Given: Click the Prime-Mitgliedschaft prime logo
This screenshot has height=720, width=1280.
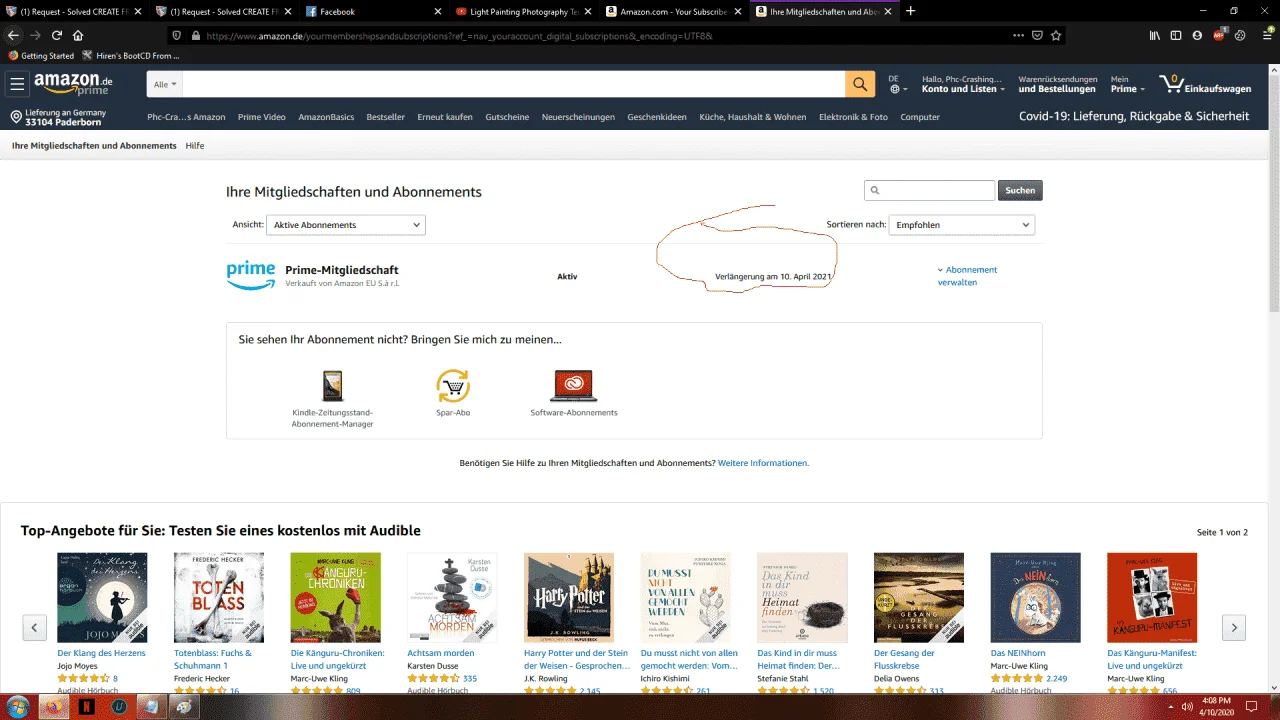Looking at the screenshot, I should coord(251,275).
